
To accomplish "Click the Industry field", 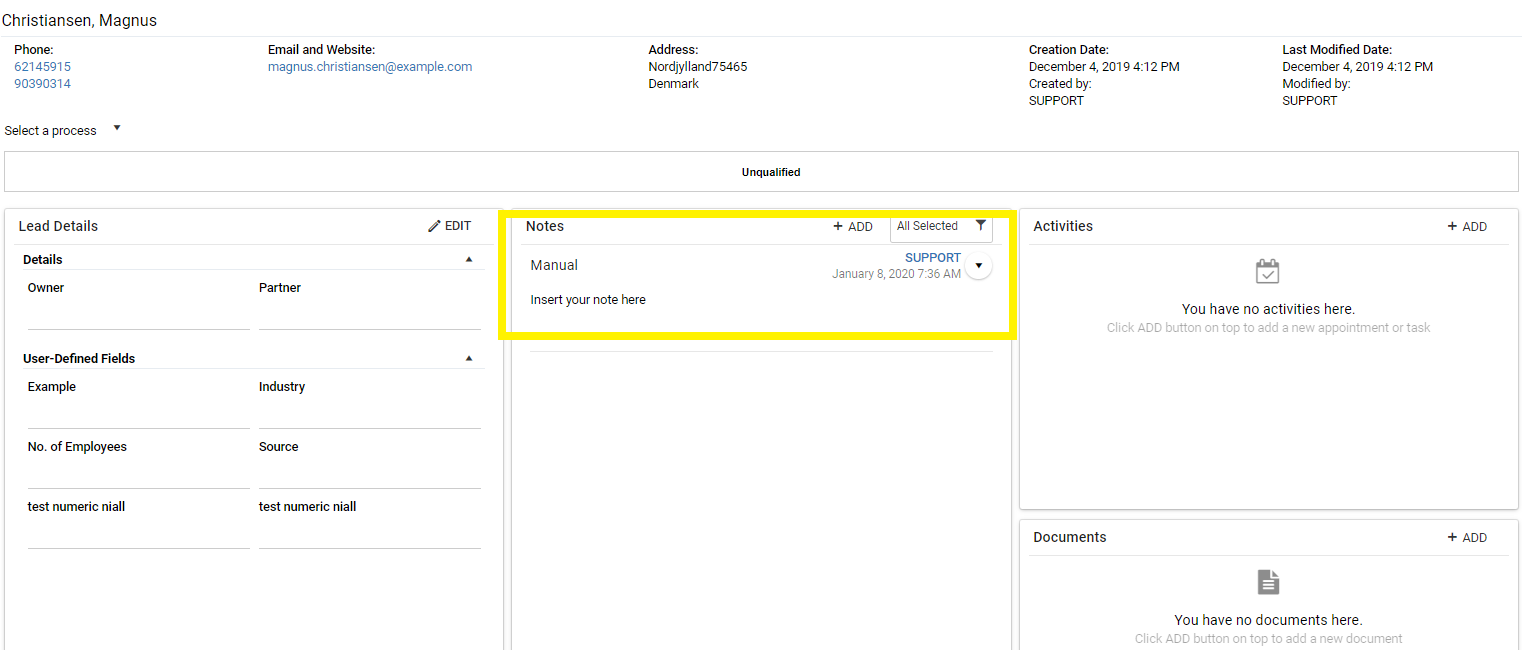I will pos(369,415).
